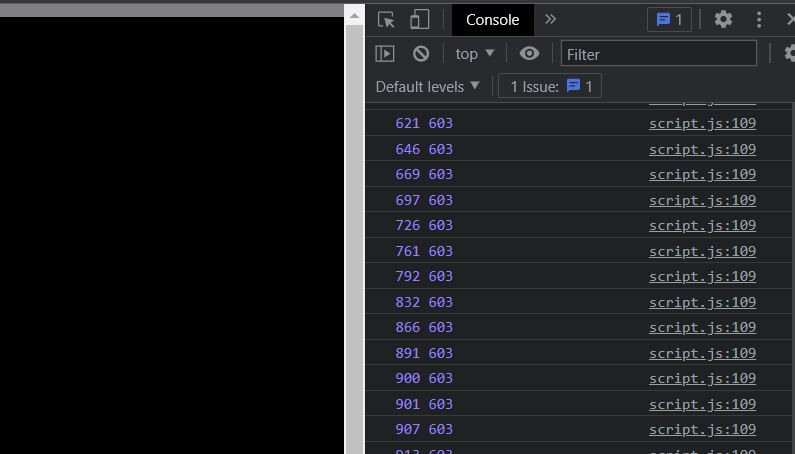This screenshot has width=795, height=454.
Task: Click the page vertical scrollbar track
Action: pos(354,239)
